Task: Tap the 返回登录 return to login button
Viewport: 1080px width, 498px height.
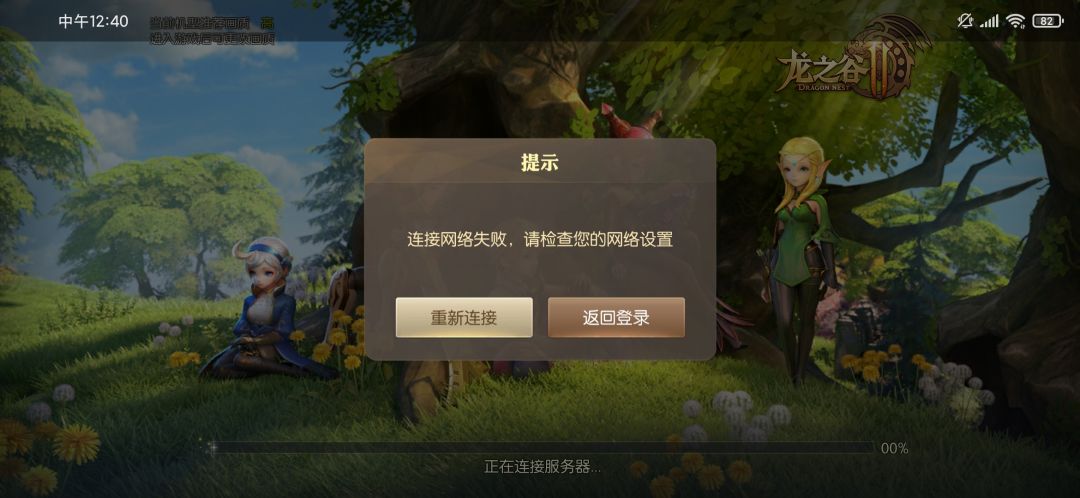Action: 616,318
